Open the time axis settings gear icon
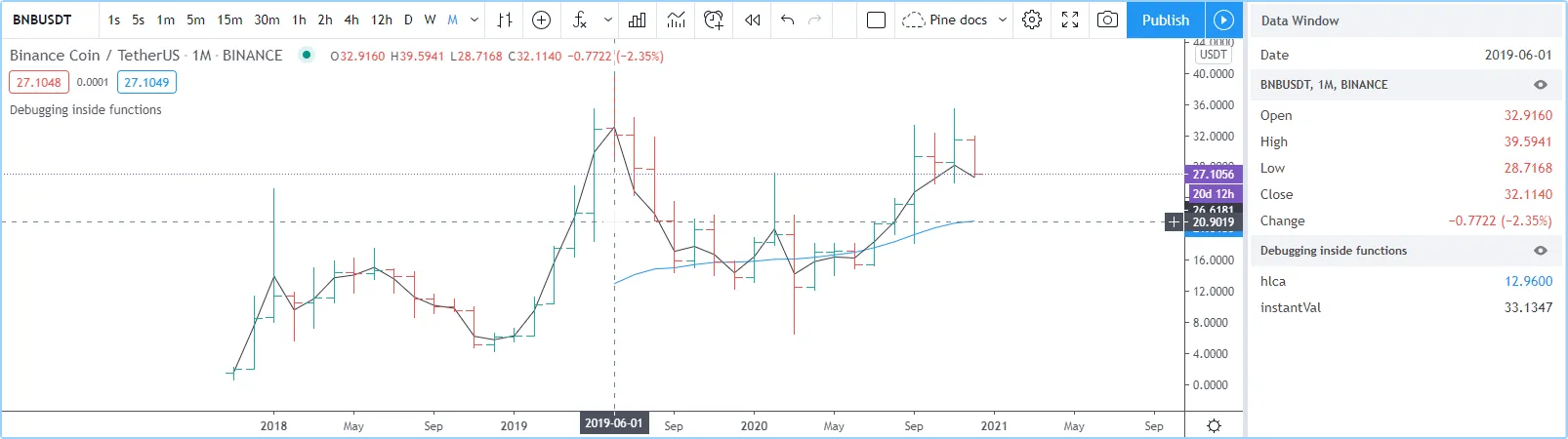This screenshot has width=1568, height=439. 1214,425
